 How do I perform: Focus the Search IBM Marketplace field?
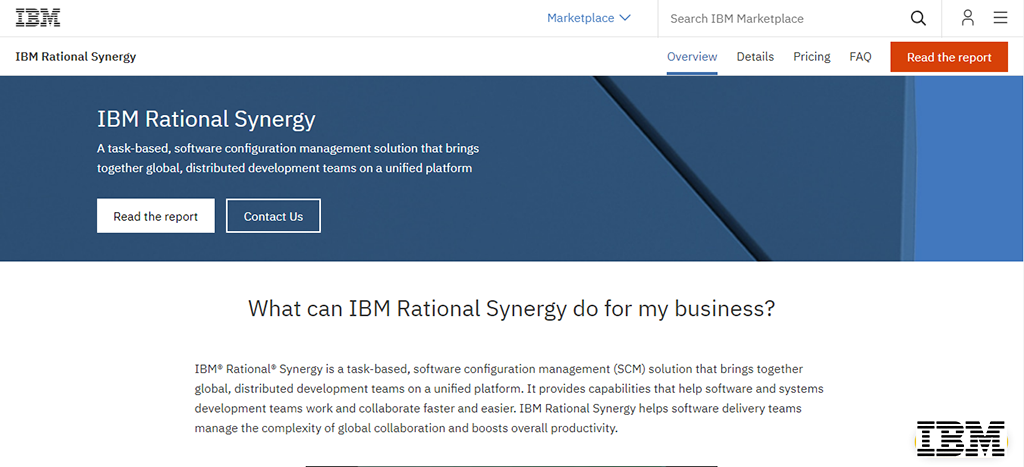(x=780, y=18)
